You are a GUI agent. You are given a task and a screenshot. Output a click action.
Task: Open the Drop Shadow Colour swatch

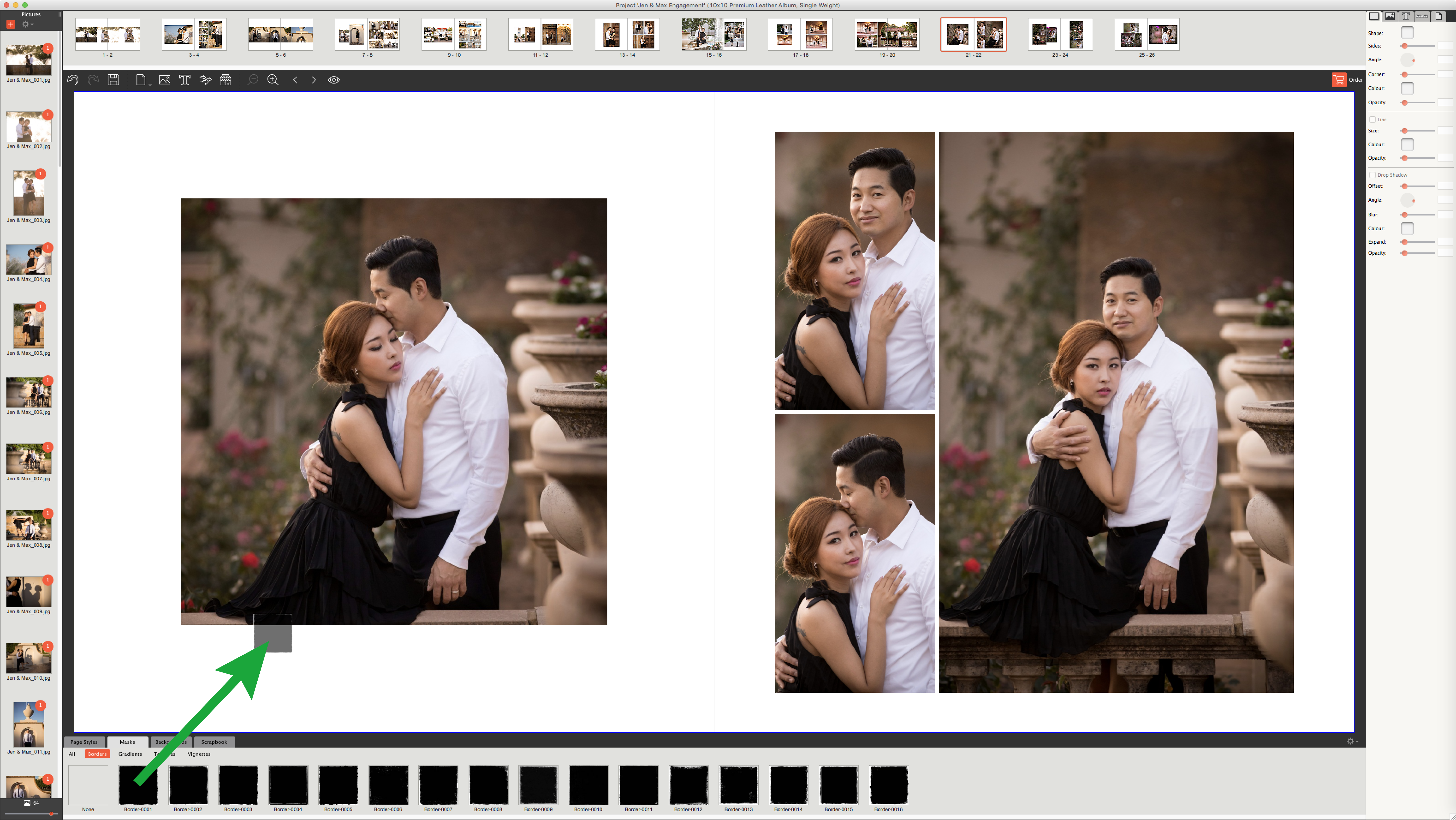pos(1407,228)
